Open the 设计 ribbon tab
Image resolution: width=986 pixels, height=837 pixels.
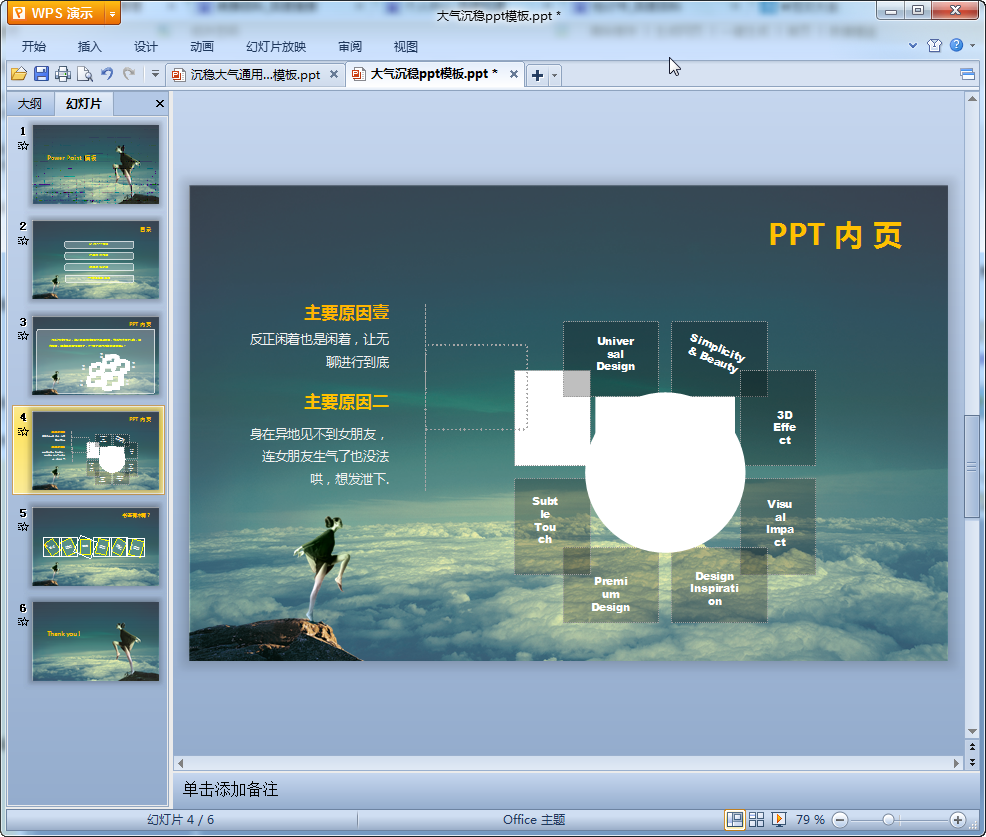pyautogui.click(x=146, y=47)
